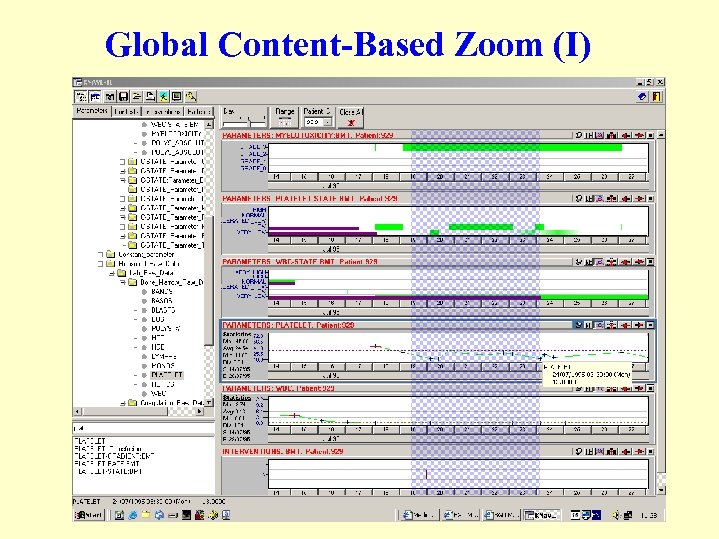Expand the Constant_parameter folder in the tree

[x=100, y=254]
